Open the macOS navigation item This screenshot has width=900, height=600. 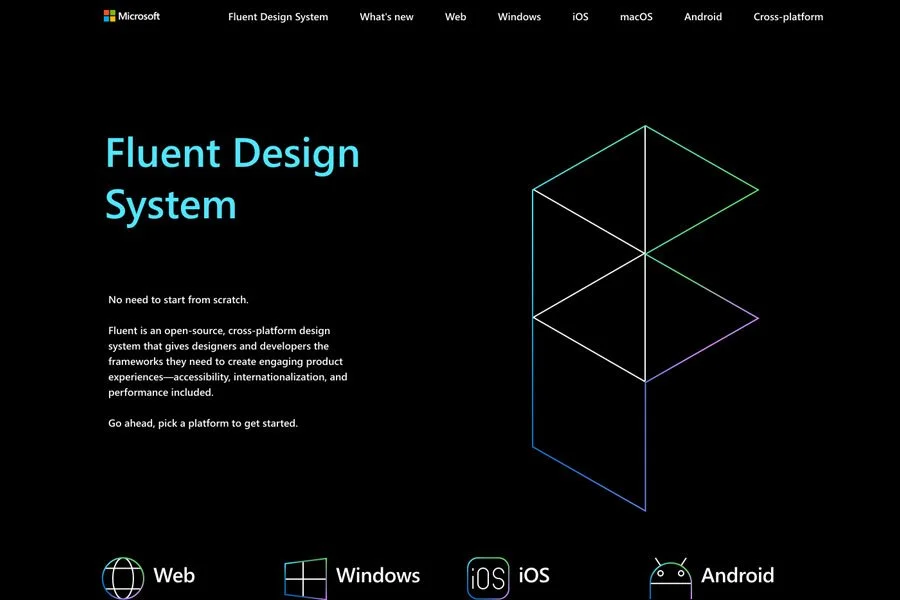coord(636,17)
